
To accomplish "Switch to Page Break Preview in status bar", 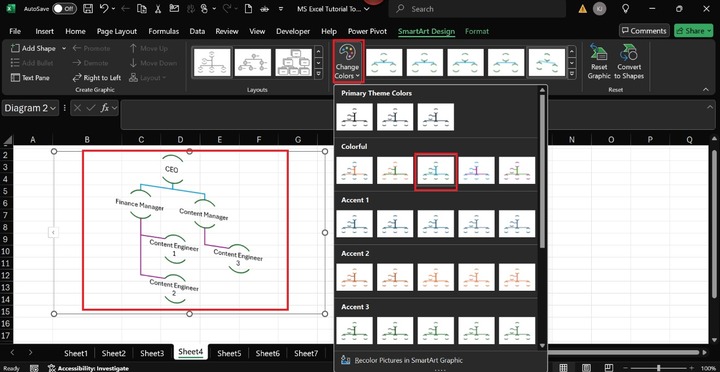I will coord(610,368).
